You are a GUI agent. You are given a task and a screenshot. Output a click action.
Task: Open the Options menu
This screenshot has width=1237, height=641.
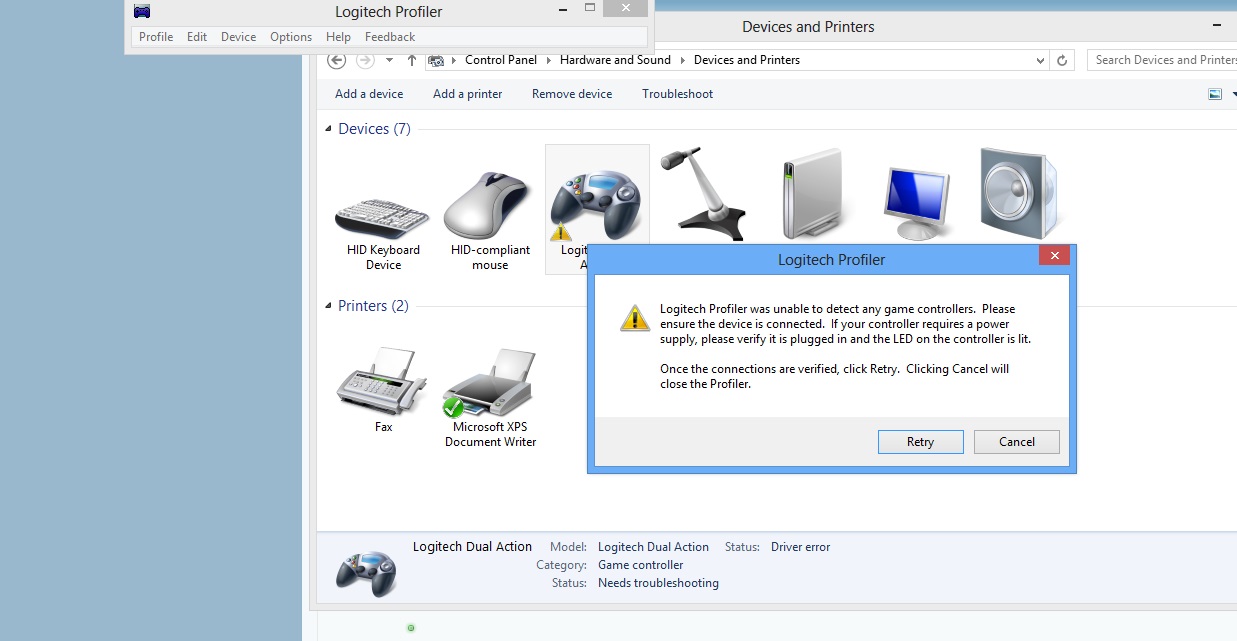click(x=291, y=37)
